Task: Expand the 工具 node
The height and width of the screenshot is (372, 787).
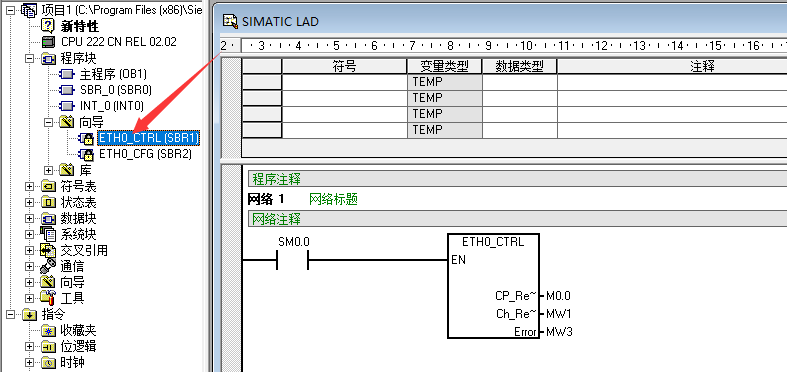Action: tap(30, 298)
